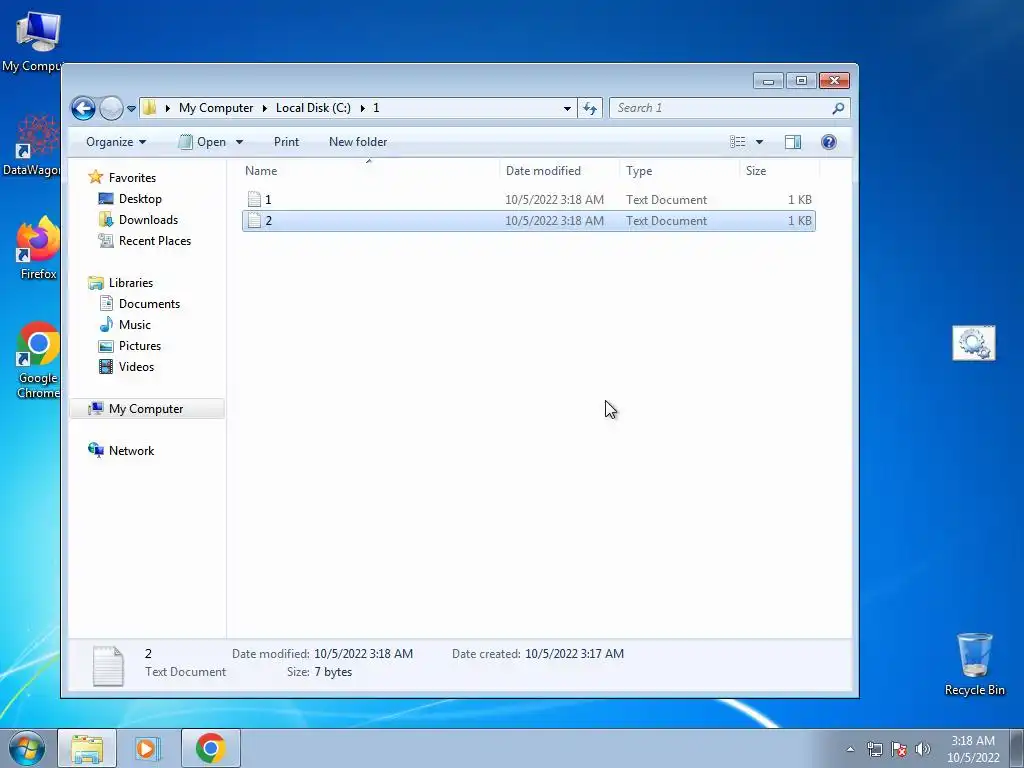Select the Firefox desktop shortcut
The image size is (1024, 768).
pos(38,248)
